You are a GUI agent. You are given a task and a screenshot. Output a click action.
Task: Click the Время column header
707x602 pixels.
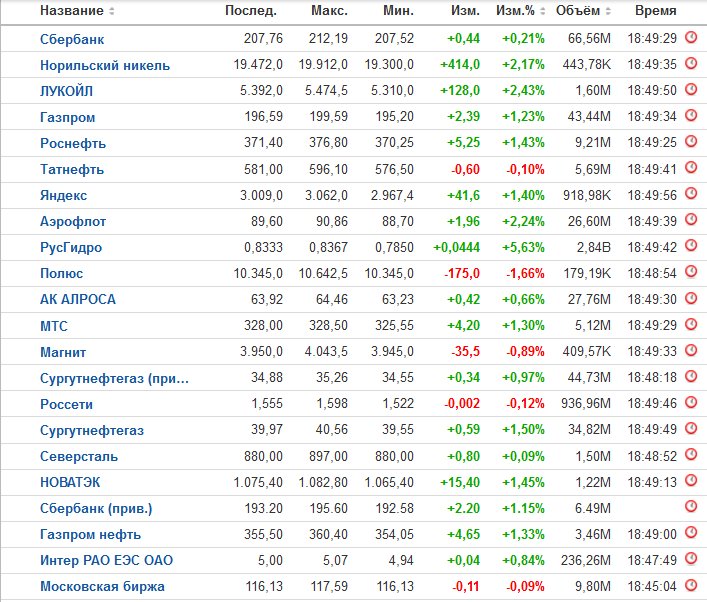656,10
